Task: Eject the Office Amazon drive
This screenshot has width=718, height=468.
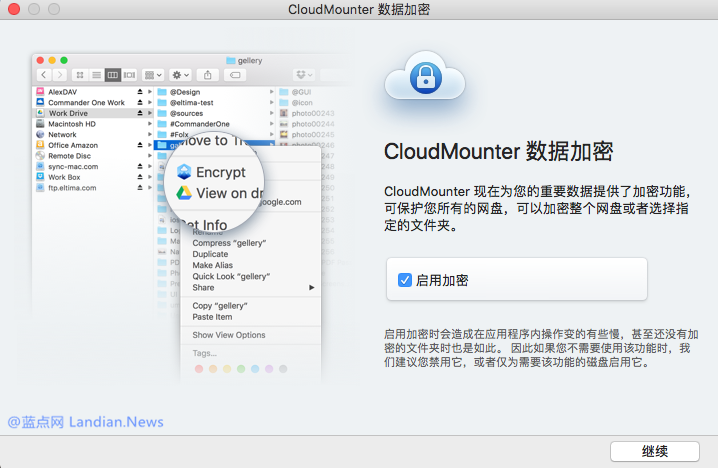Action: coord(140,145)
